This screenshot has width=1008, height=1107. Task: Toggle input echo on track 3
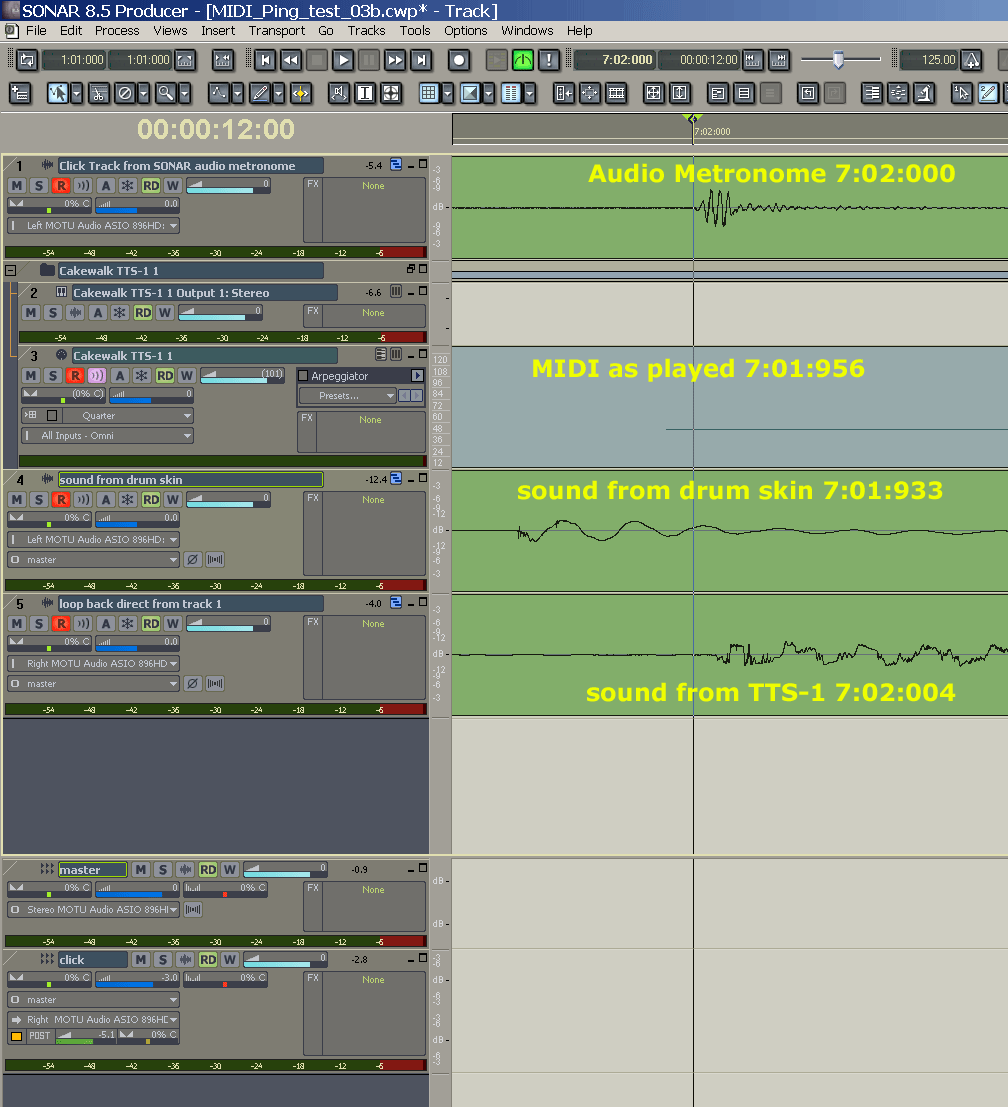(x=96, y=376)
